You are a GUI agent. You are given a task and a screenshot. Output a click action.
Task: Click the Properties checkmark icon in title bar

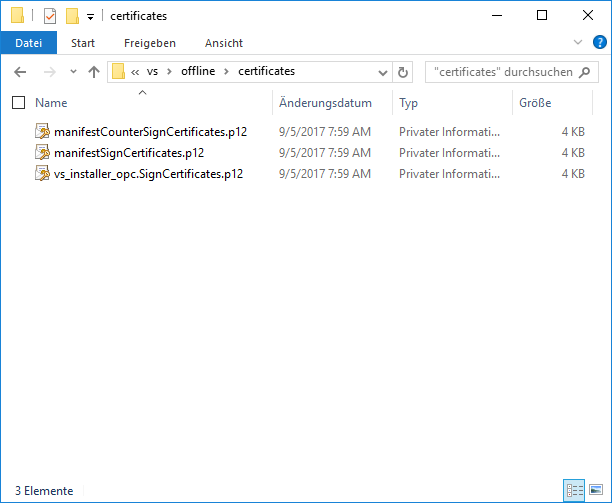[50, 16]
